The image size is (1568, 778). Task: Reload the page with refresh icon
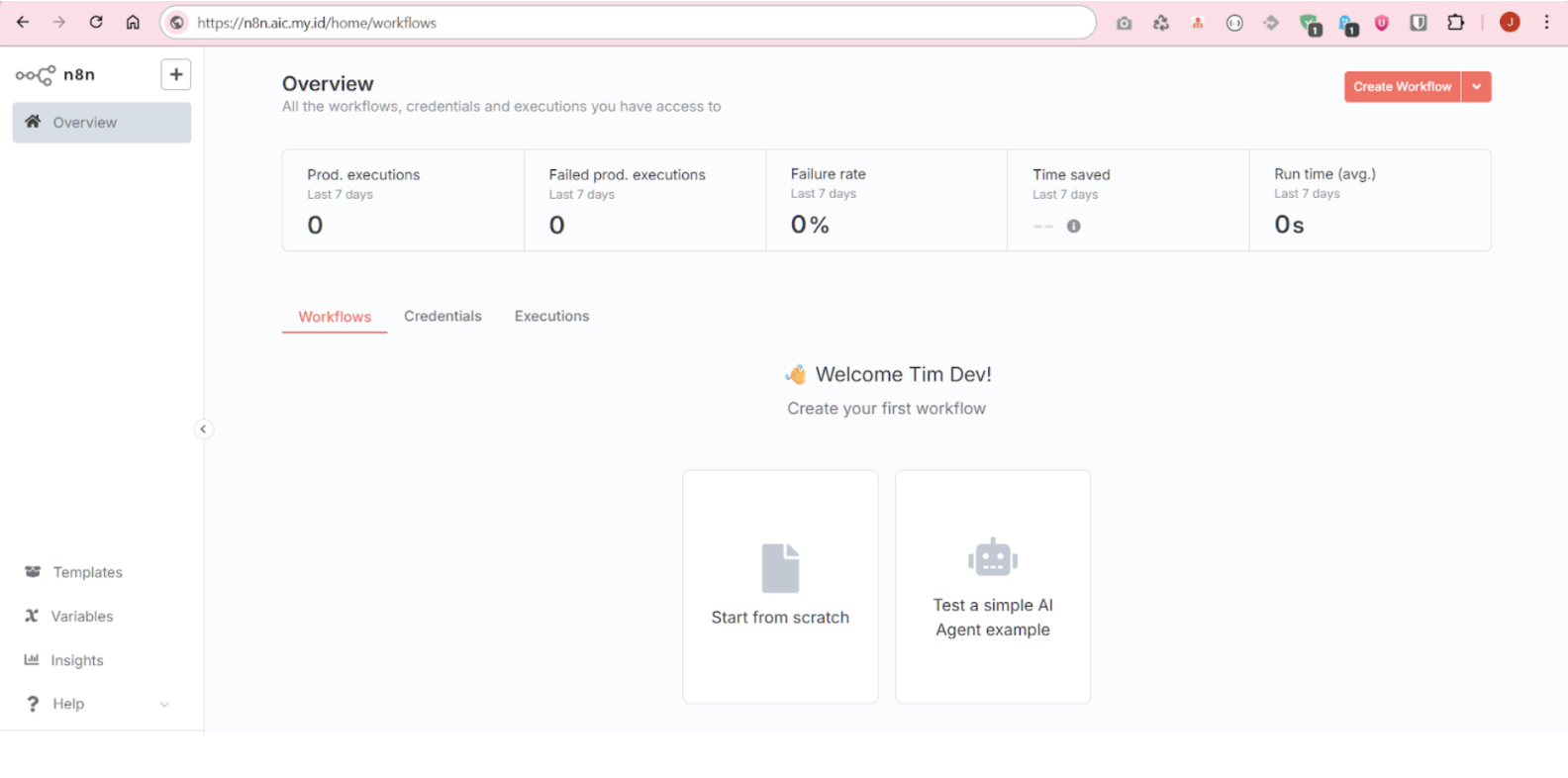[x=96, y=22]
